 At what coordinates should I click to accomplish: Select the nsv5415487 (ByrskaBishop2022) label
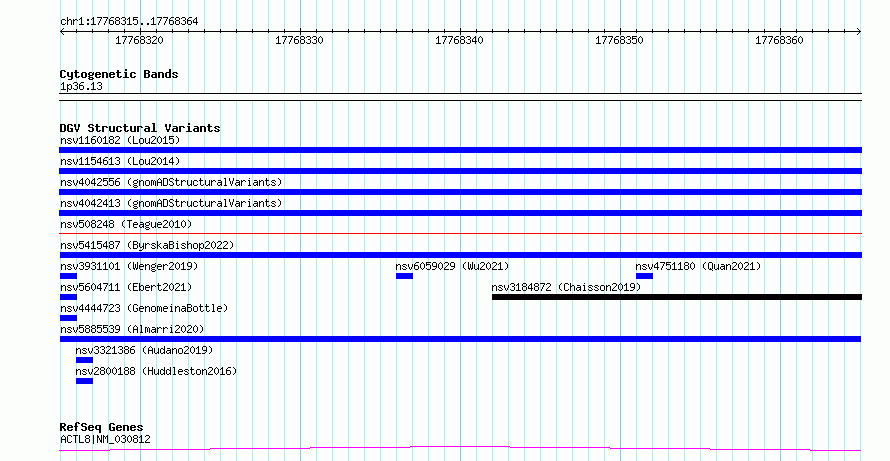coord(147,245)
